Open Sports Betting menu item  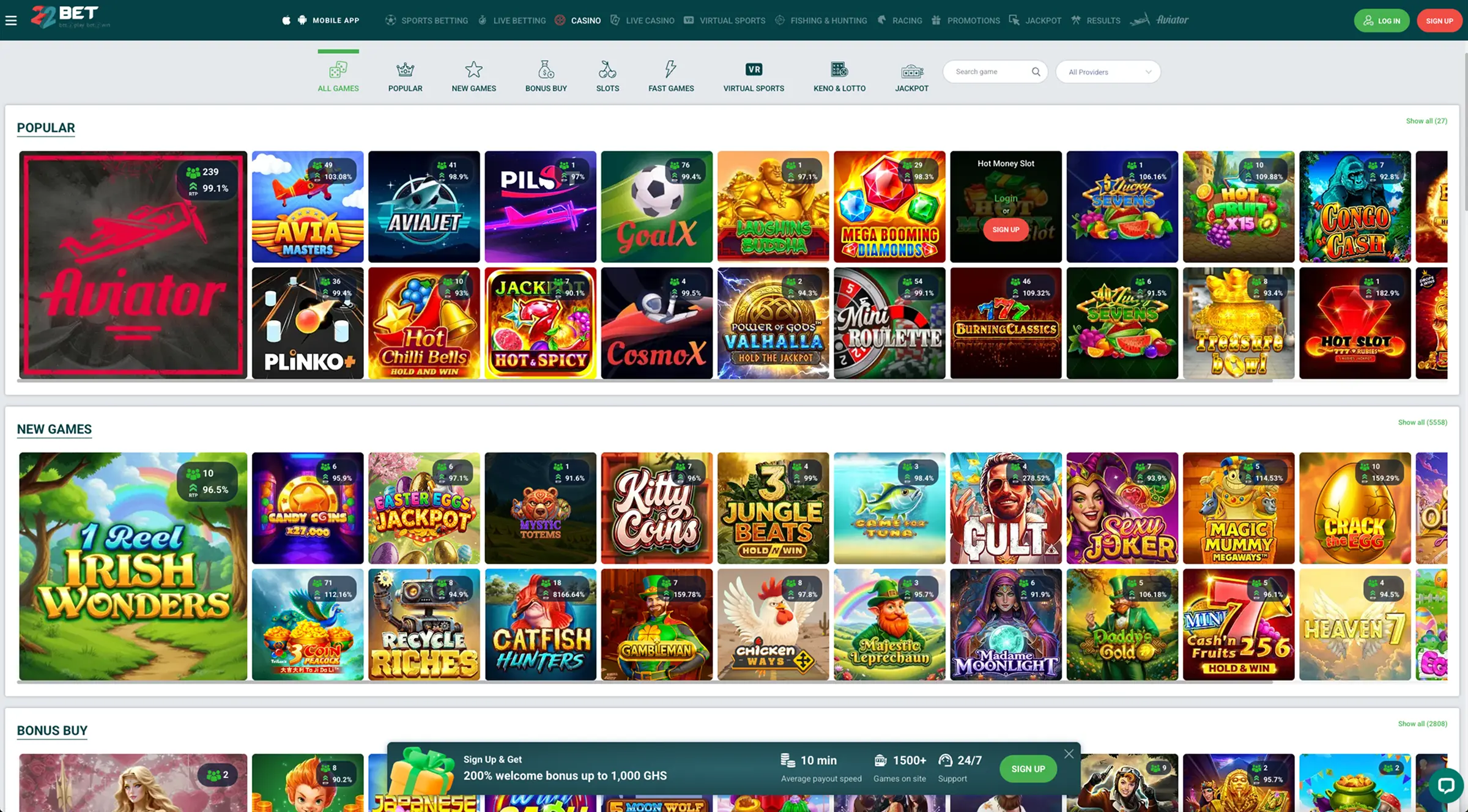point(427,20)
